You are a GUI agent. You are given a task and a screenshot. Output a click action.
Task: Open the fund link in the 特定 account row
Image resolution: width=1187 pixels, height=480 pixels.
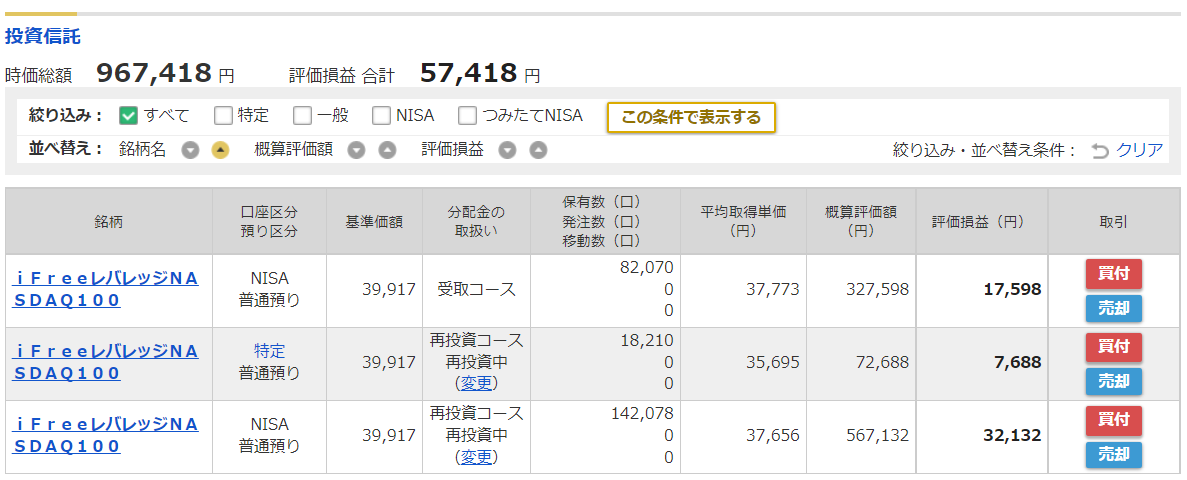click(105, 363)
